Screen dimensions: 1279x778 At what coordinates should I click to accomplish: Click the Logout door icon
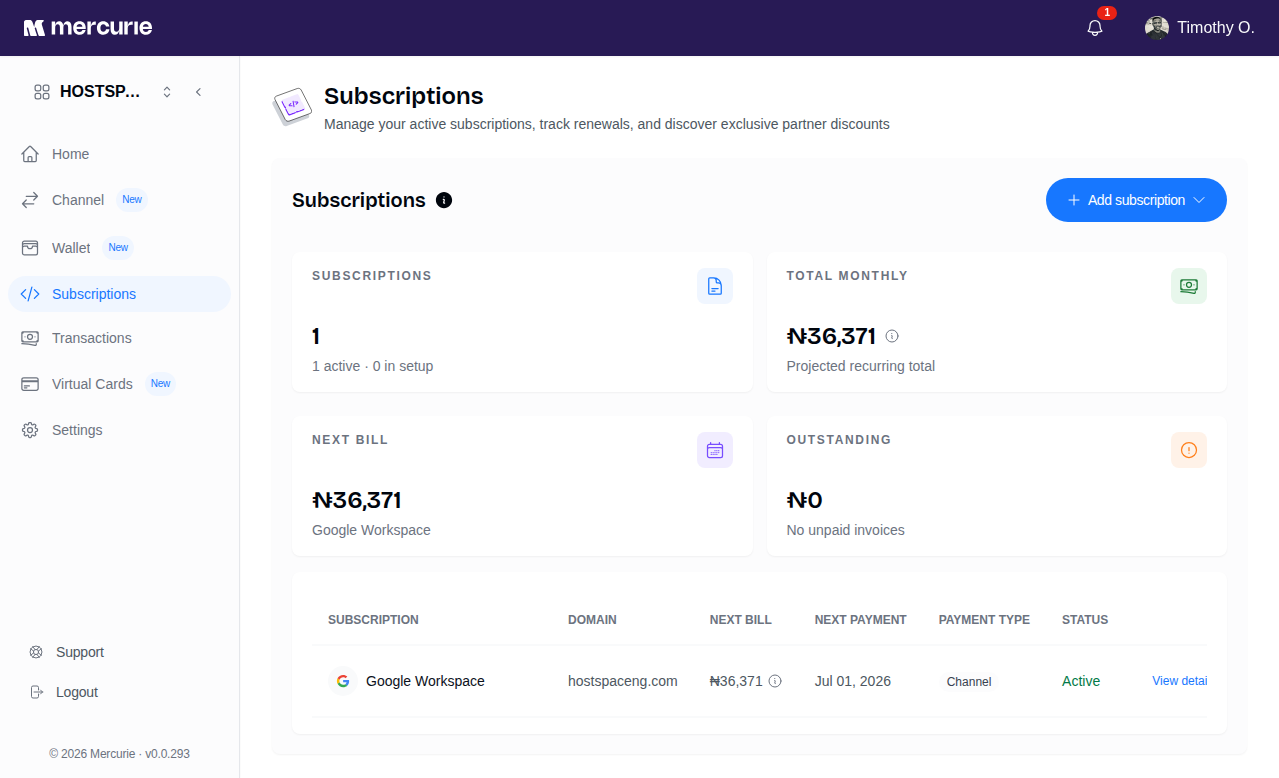36,692
